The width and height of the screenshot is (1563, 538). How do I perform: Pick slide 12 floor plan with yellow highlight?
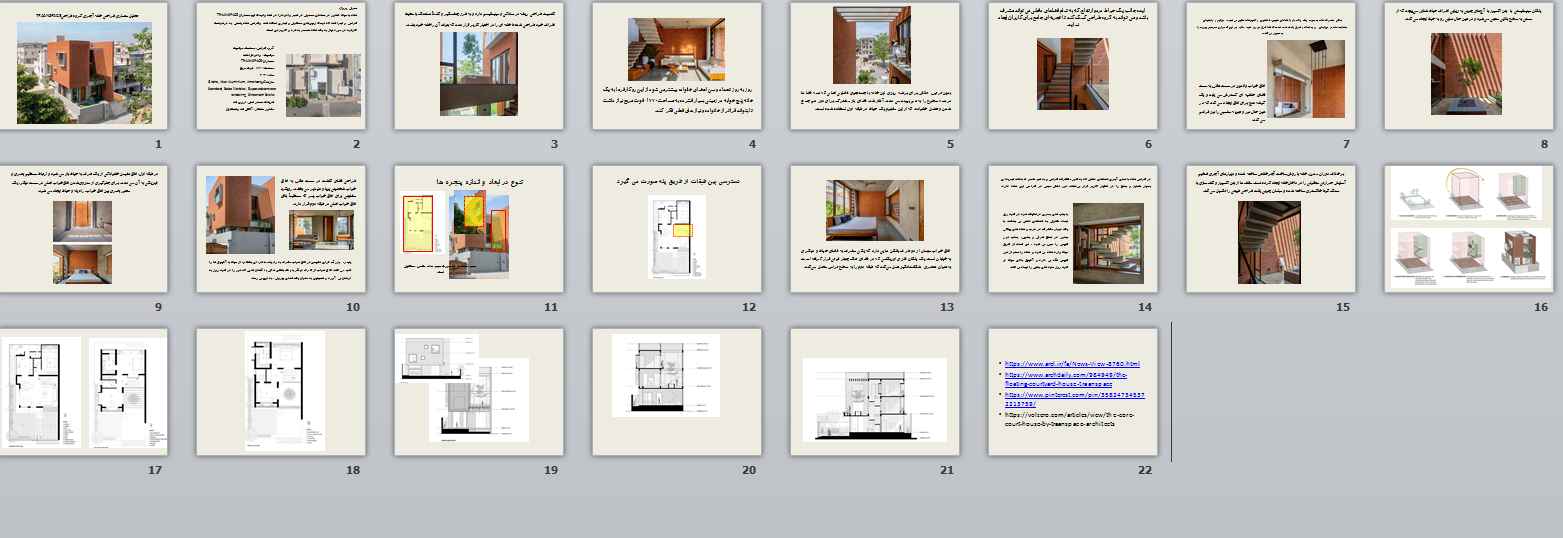coord(677,229)
